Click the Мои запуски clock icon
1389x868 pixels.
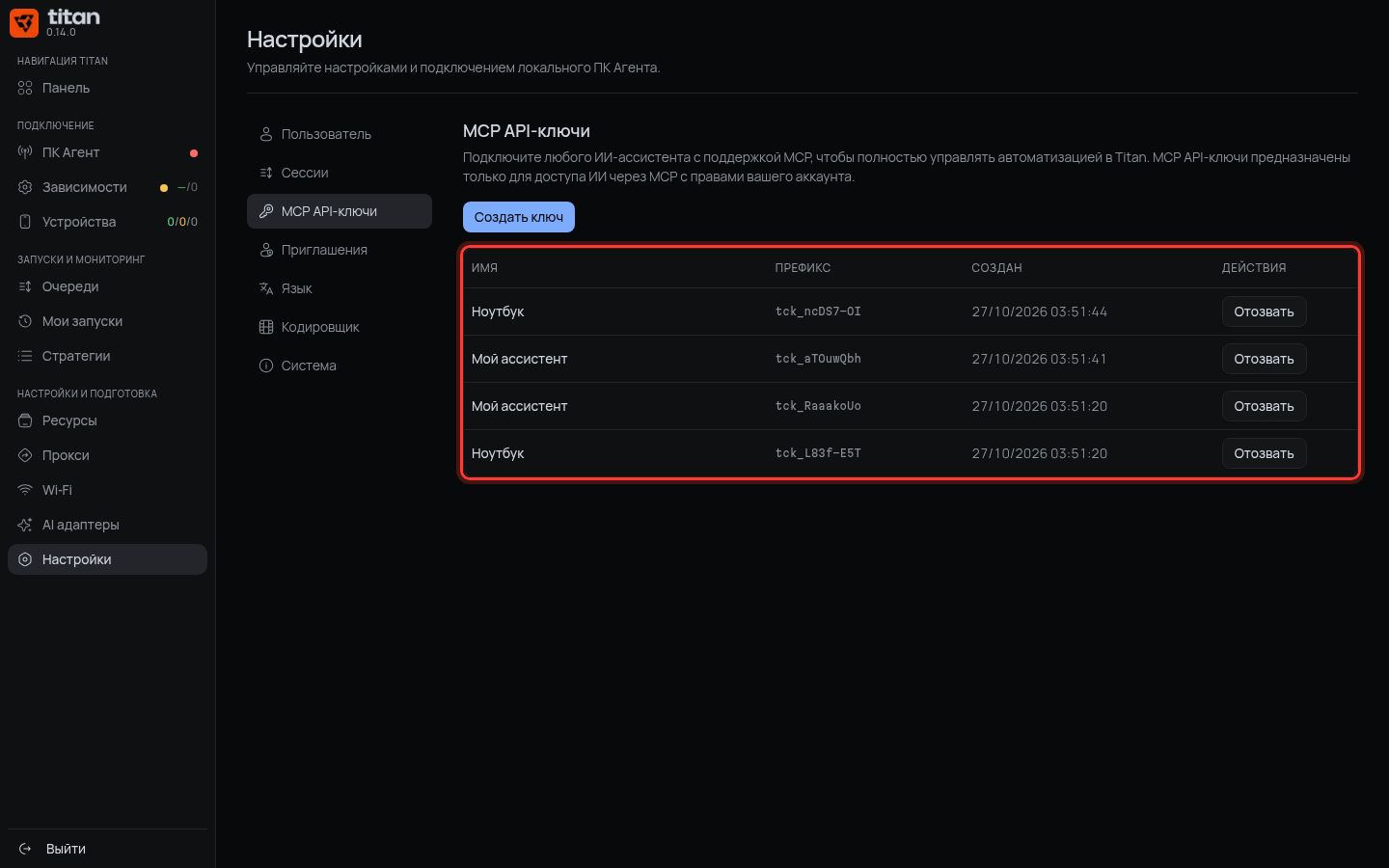tap(25, 321)
